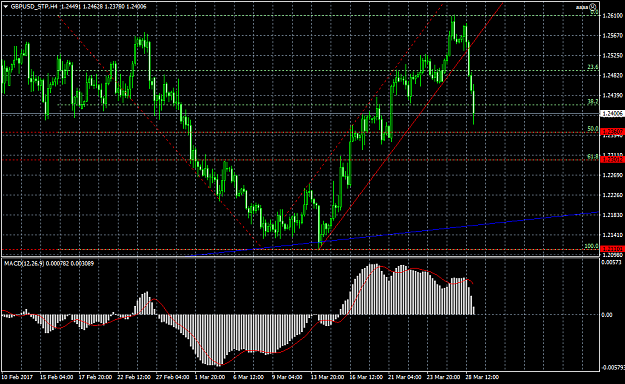
Task: Click the '13 Mar 20:00' time axis label
Action: (x=328, y=377)
